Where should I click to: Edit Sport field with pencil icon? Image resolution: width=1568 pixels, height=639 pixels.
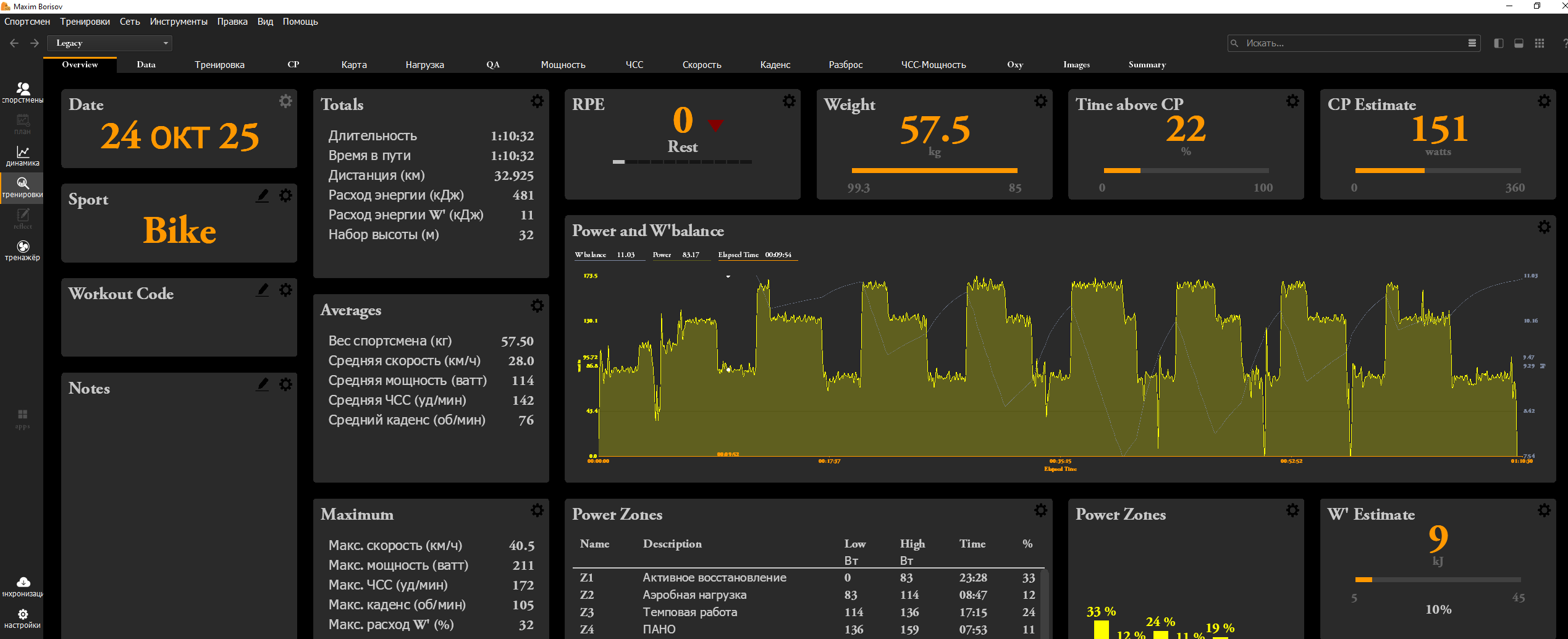(x=263, y=196)
